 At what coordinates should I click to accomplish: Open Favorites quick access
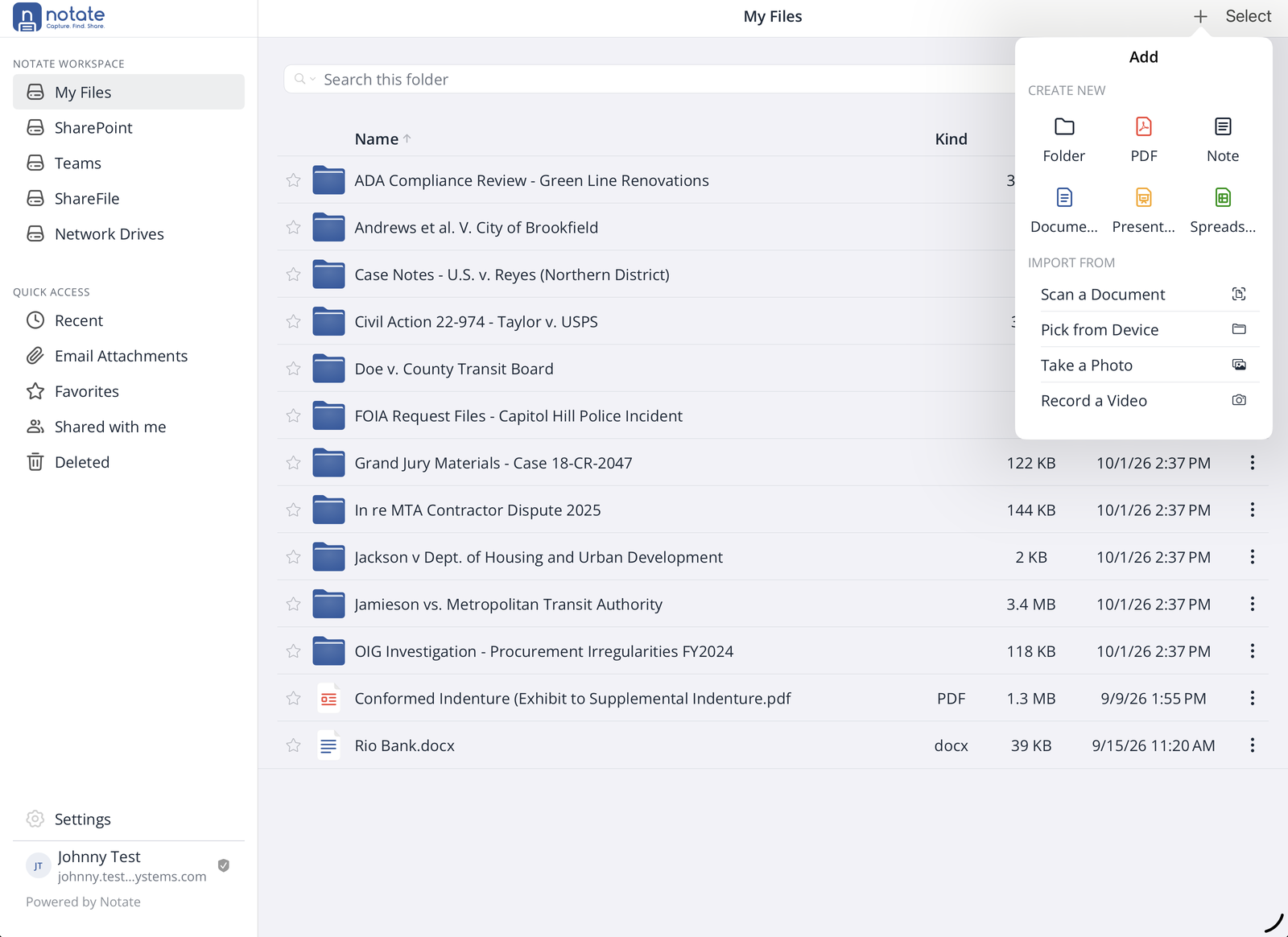pos(129,391)
